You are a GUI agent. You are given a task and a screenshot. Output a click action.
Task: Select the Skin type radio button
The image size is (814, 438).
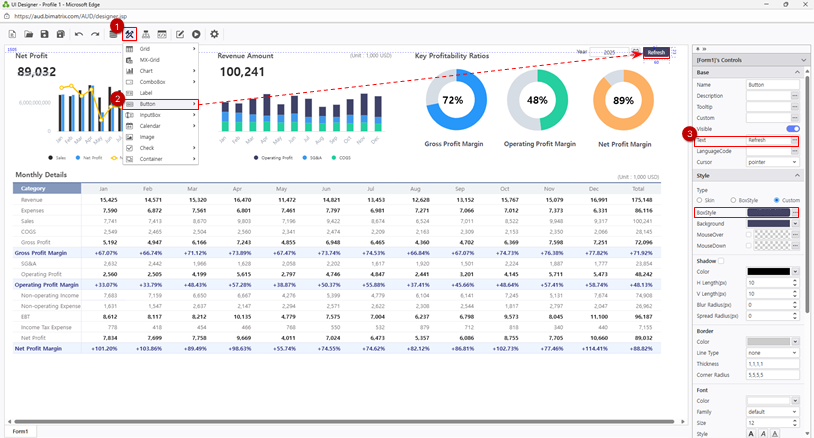point(701,200)
